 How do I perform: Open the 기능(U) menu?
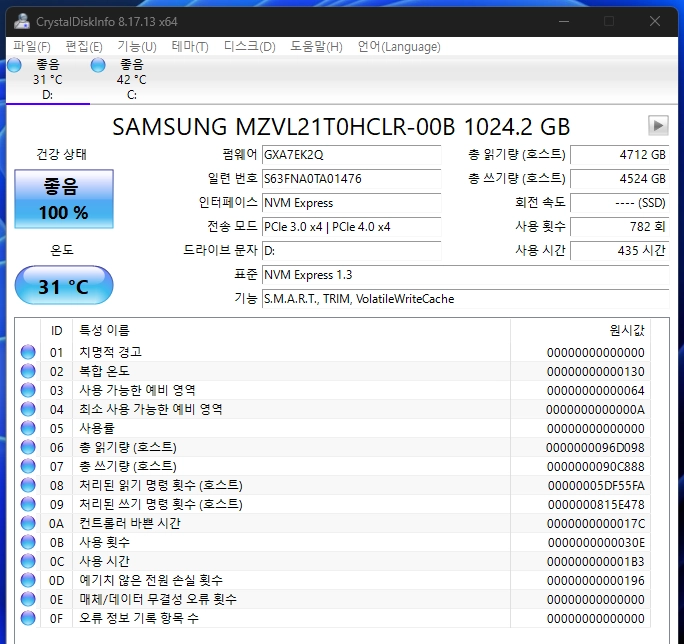tap(137, 46)
